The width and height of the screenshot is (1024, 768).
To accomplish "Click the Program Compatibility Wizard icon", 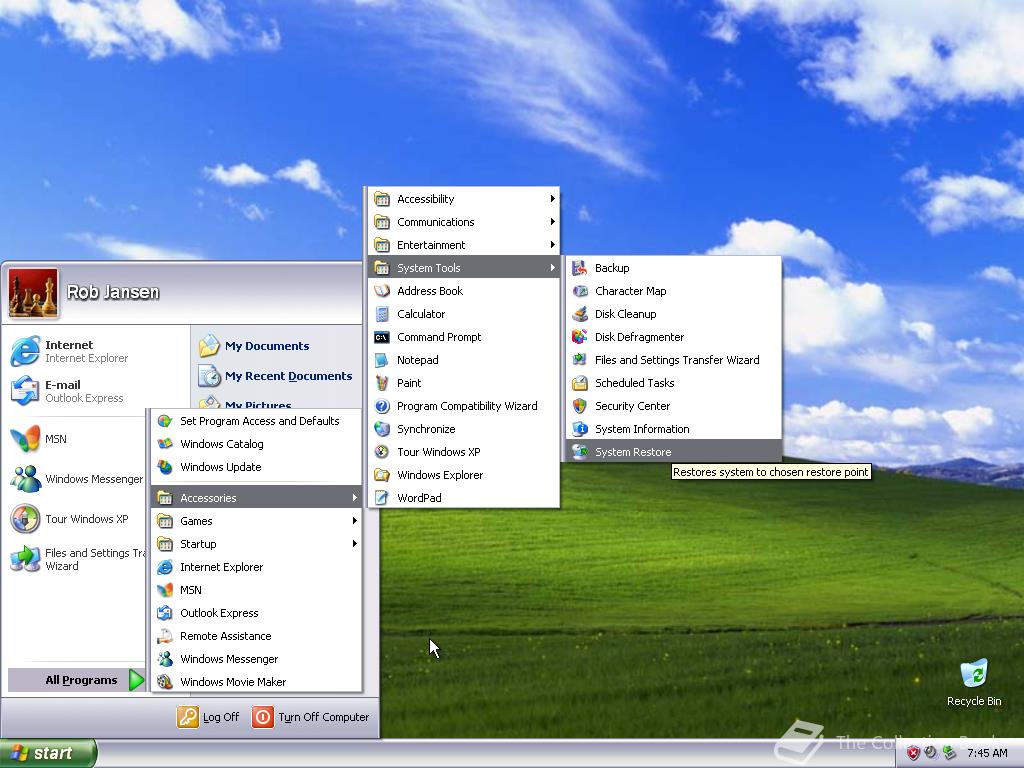I will pyautogui.click(x=382, y=406).
